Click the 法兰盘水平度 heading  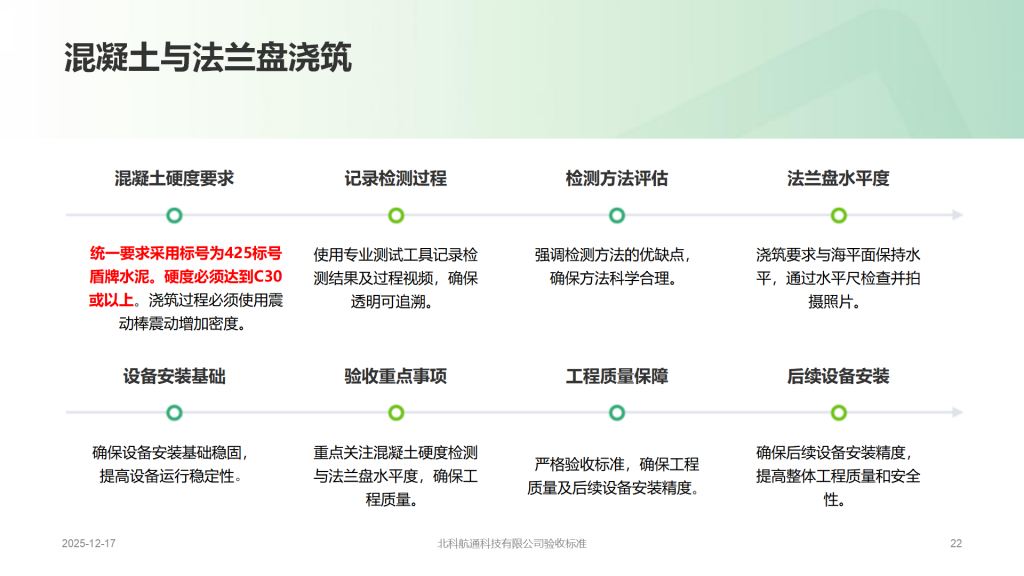pyautogui.click(x=838, y=179)
